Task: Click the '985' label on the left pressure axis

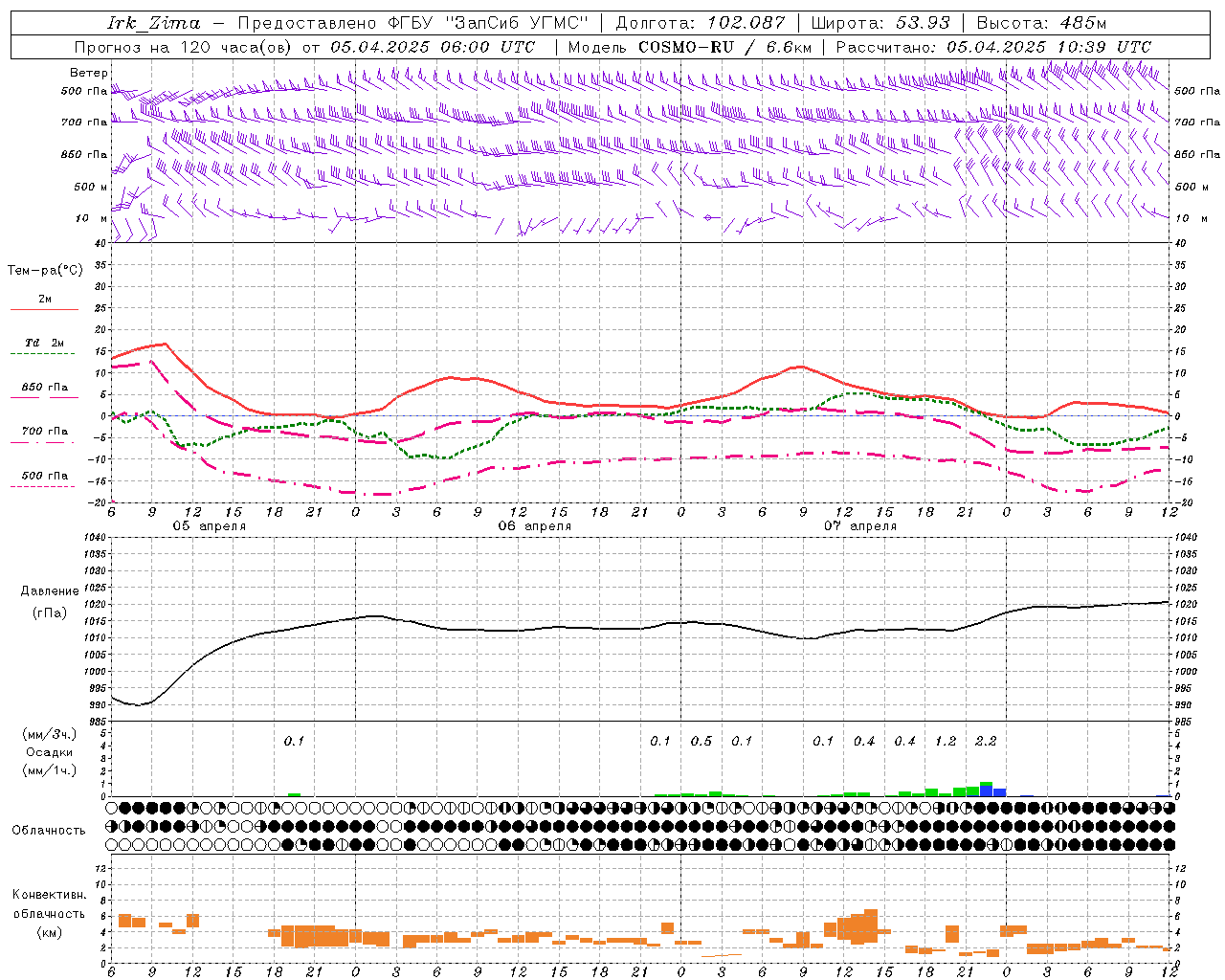Action: [98, 722]
